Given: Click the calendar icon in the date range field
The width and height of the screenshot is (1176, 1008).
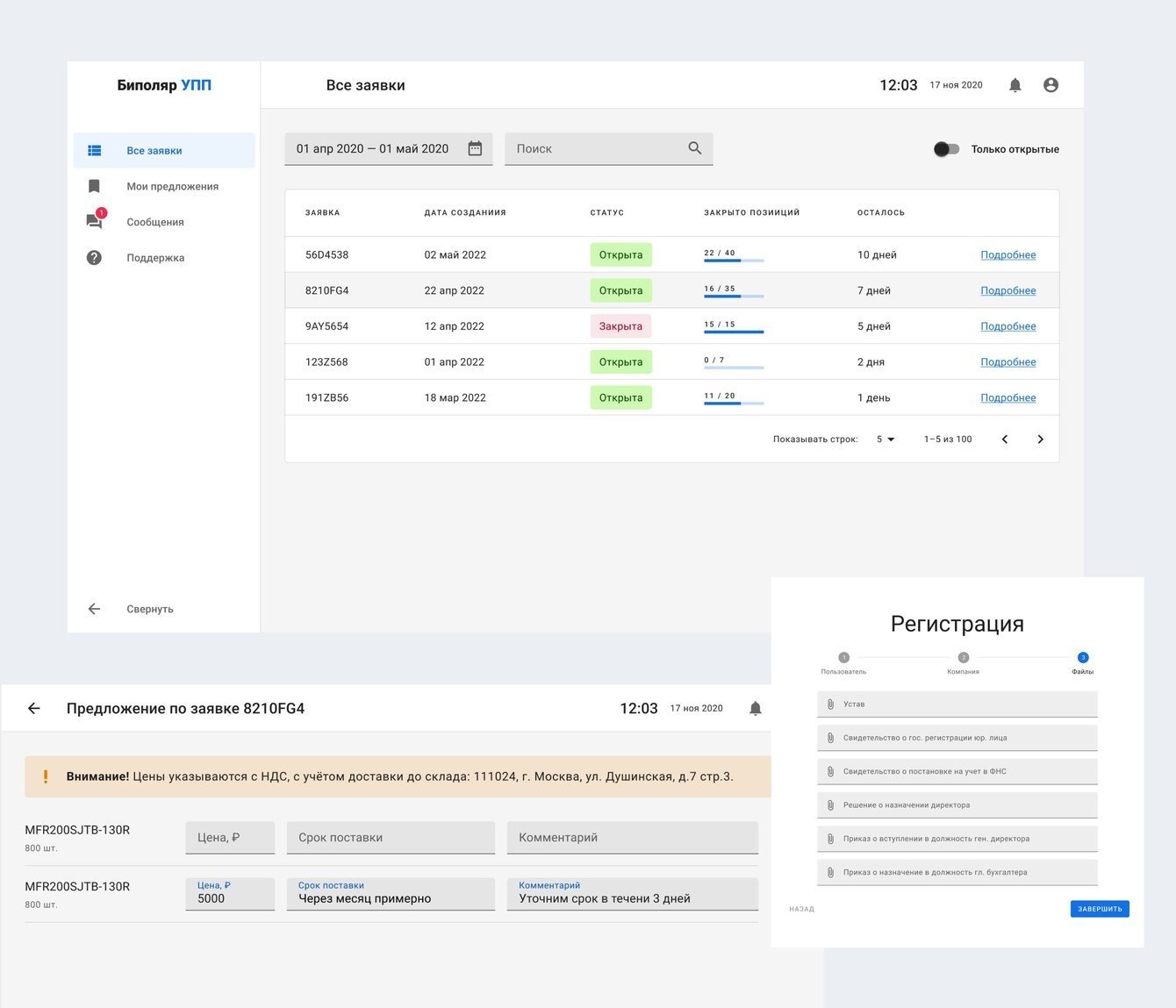Looking at the screenshot, I should (x=475, y=149).
